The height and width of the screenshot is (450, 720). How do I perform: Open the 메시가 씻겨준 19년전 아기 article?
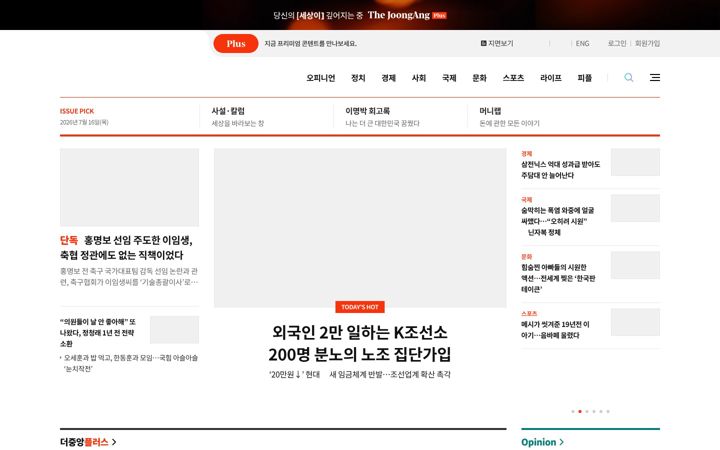point(555,330)
